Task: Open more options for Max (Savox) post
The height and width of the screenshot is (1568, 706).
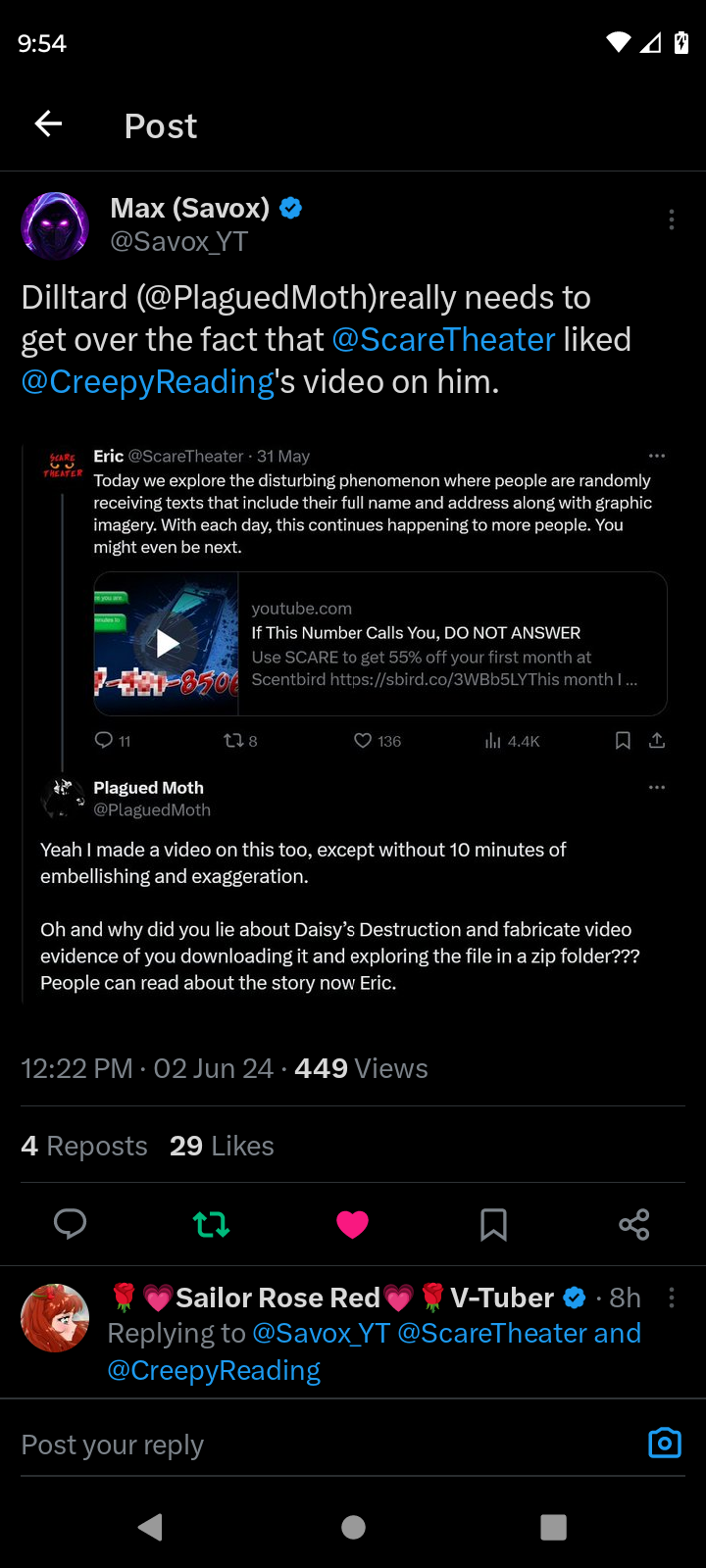Action: 672,220
